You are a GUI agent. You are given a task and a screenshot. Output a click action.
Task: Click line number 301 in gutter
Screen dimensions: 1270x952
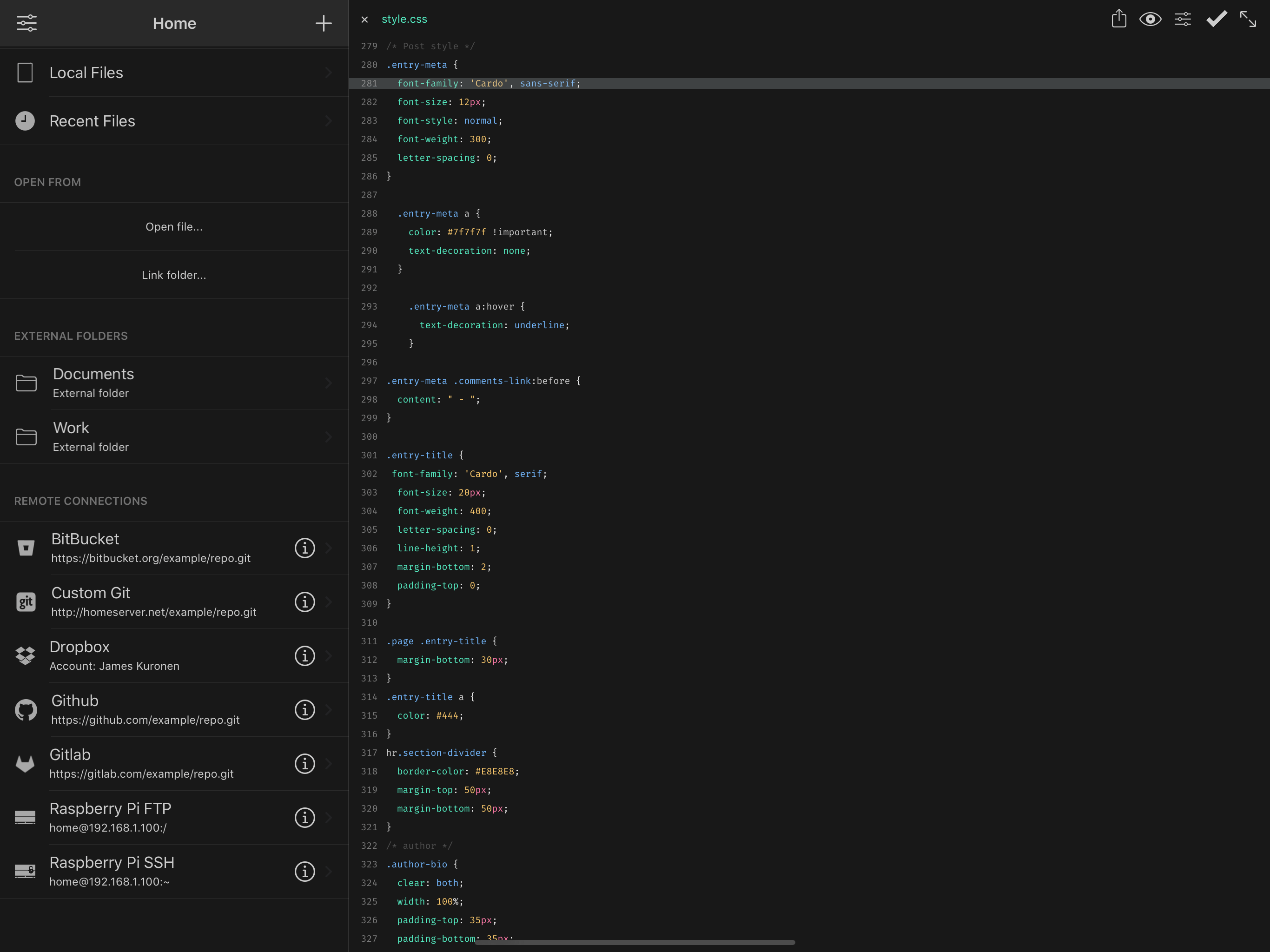(369, 456)
